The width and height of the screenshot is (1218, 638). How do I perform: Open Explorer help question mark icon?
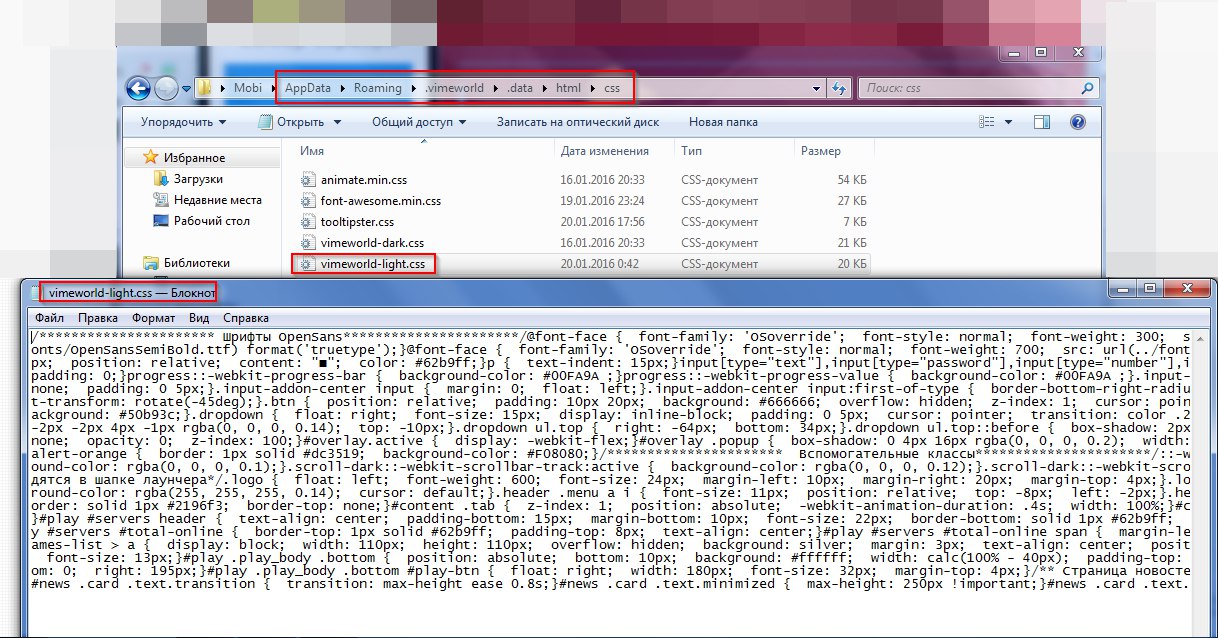[1078, 122]
